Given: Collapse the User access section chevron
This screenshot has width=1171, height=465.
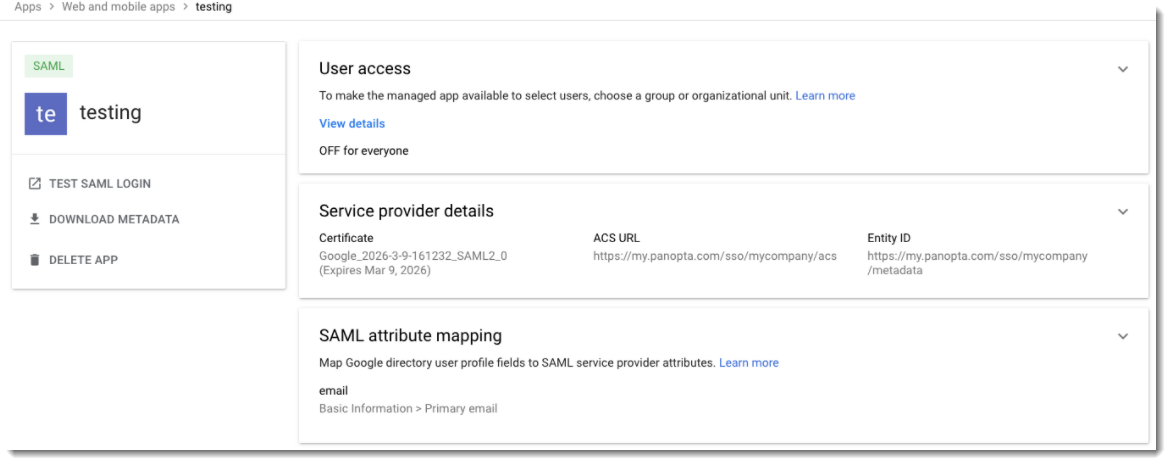Looking at the screenshot, I should (x=1122, y=69).
